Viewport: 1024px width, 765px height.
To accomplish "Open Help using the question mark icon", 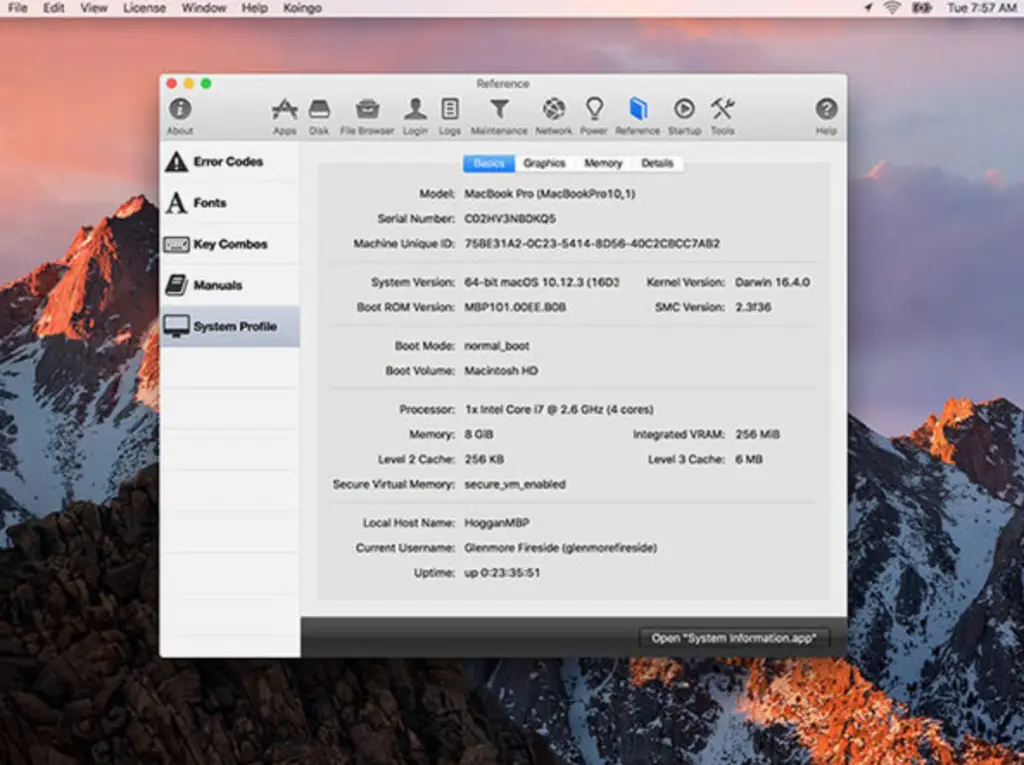I will (x=826, y=112).
